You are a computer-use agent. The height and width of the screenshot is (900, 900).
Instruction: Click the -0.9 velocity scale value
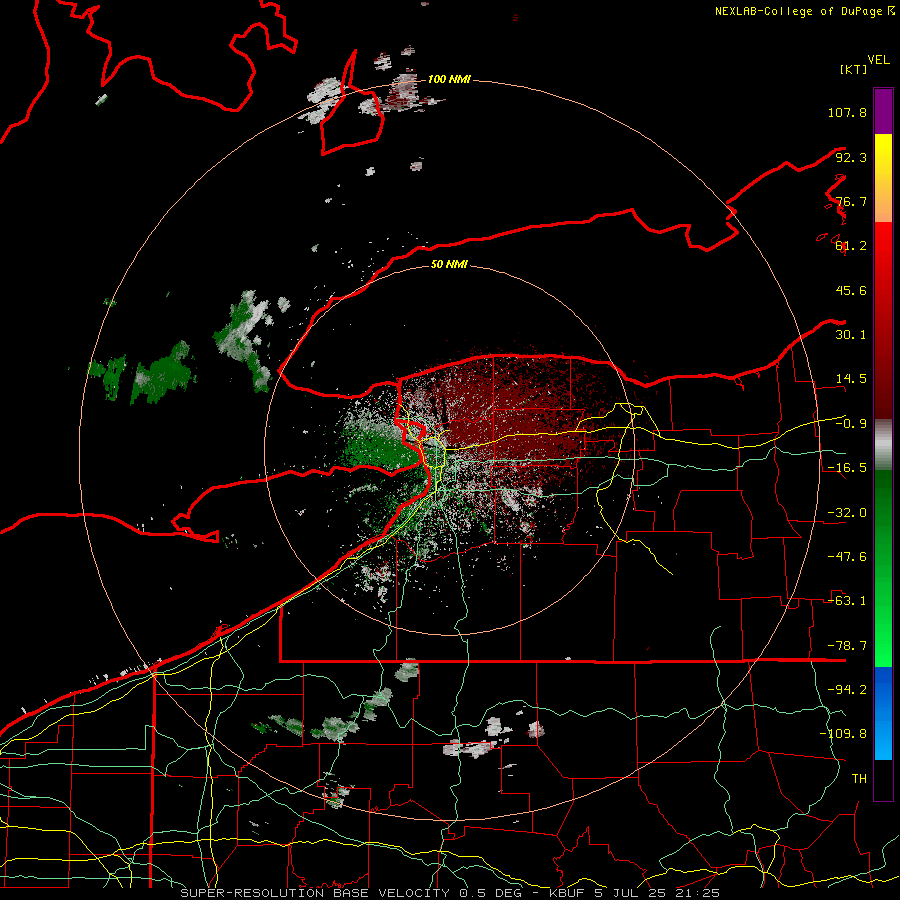pyautogui.click(x=851, y=424)
